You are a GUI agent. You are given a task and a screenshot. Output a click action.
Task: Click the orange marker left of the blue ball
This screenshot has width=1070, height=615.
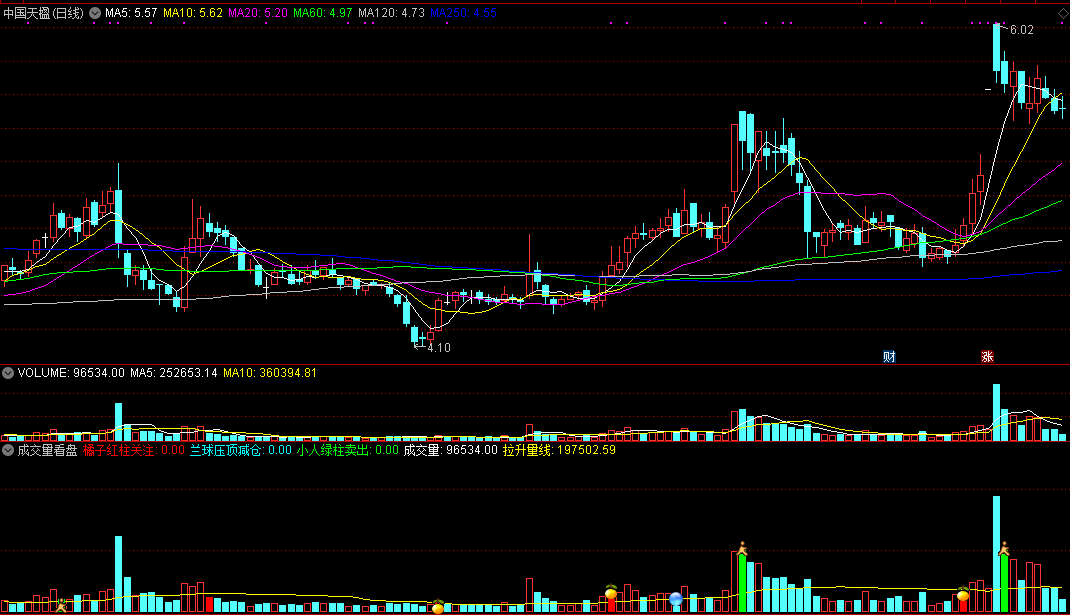click(x=611, y=592)
